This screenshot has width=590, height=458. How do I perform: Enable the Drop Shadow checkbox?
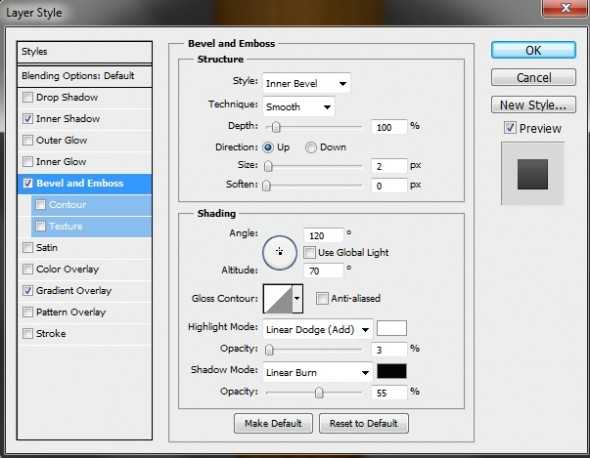click(x=27, y=97)
